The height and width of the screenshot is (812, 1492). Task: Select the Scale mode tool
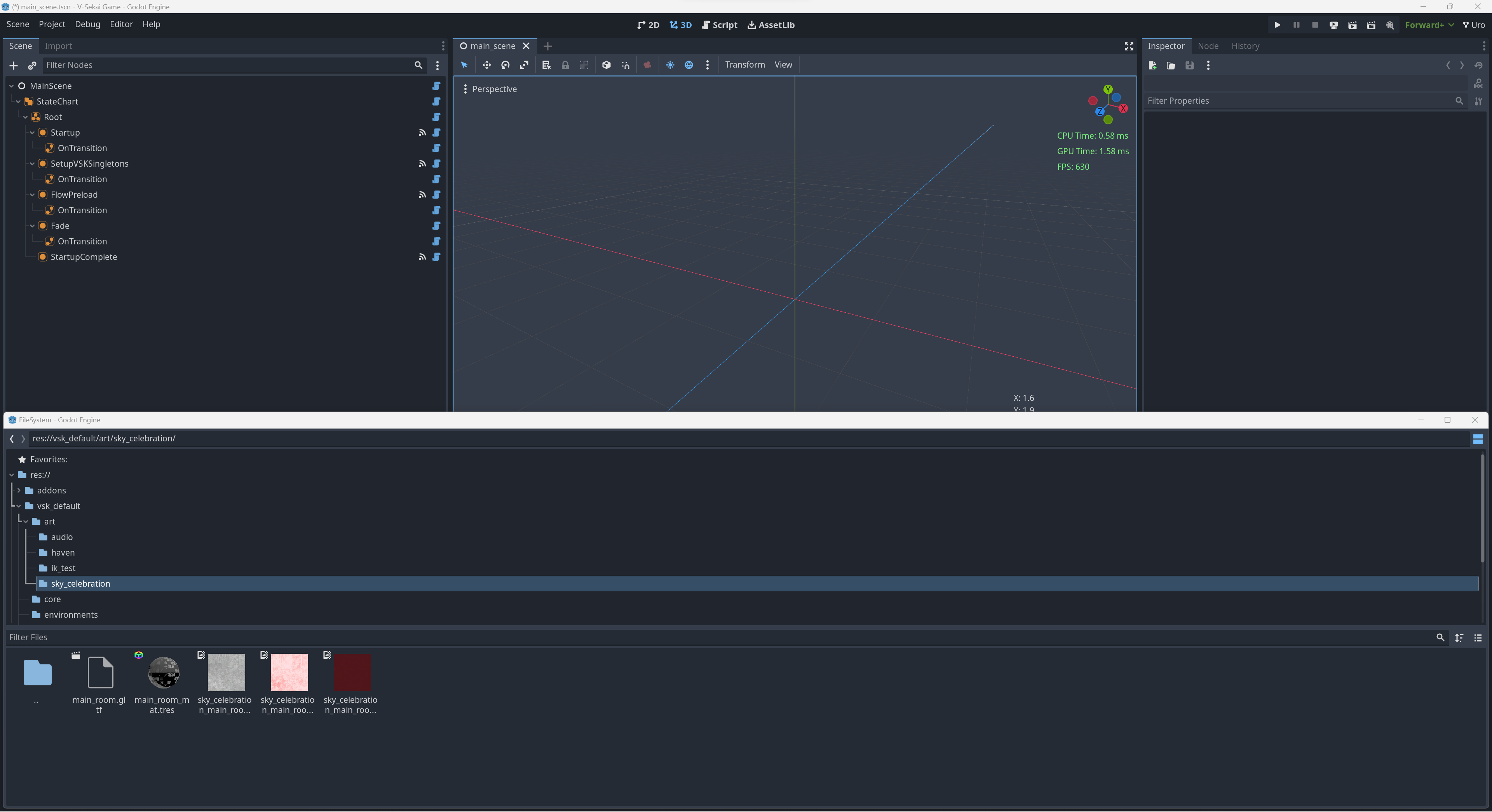[x=524, y=65]
